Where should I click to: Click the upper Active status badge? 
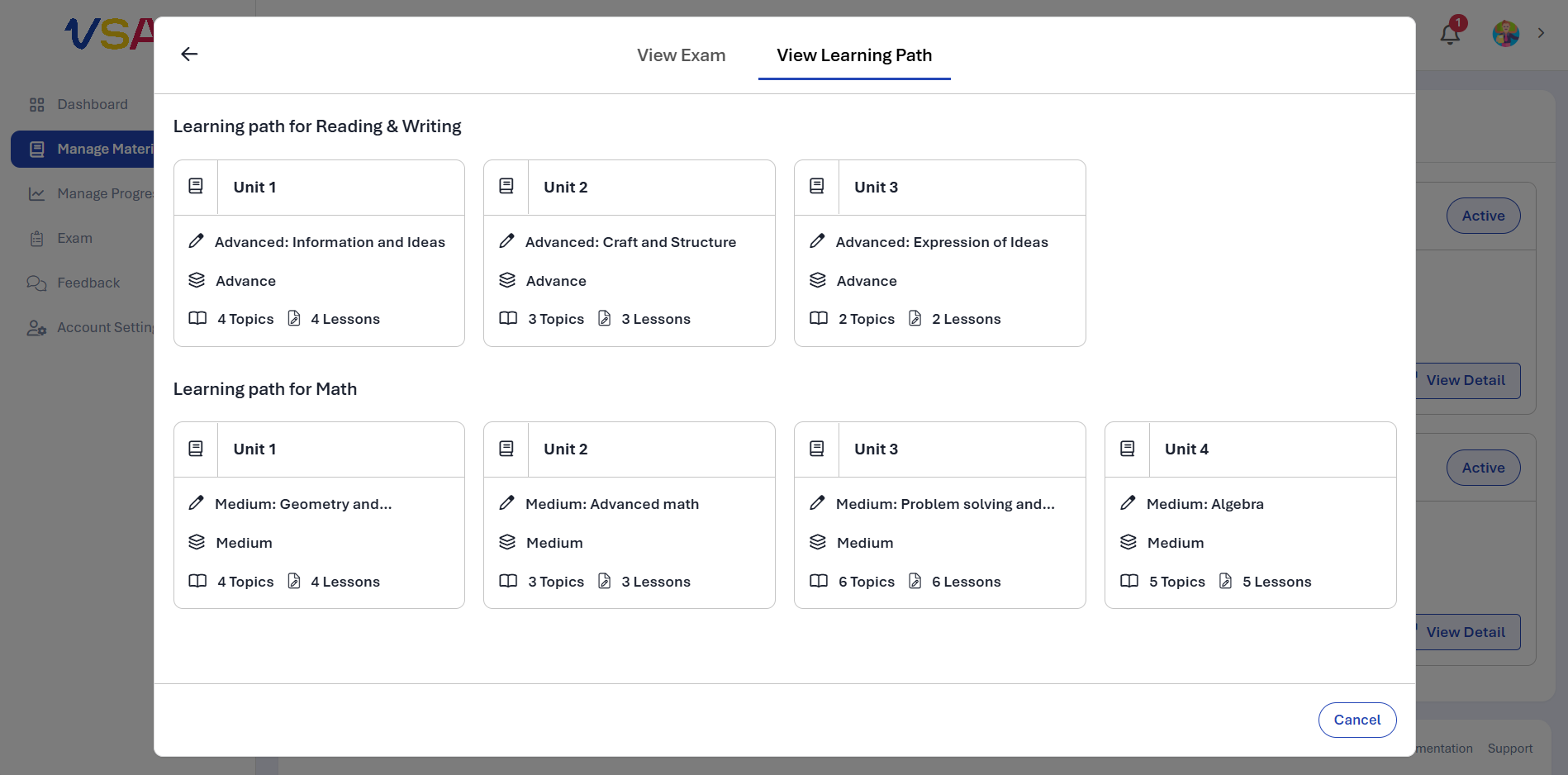pos(1483,216)
